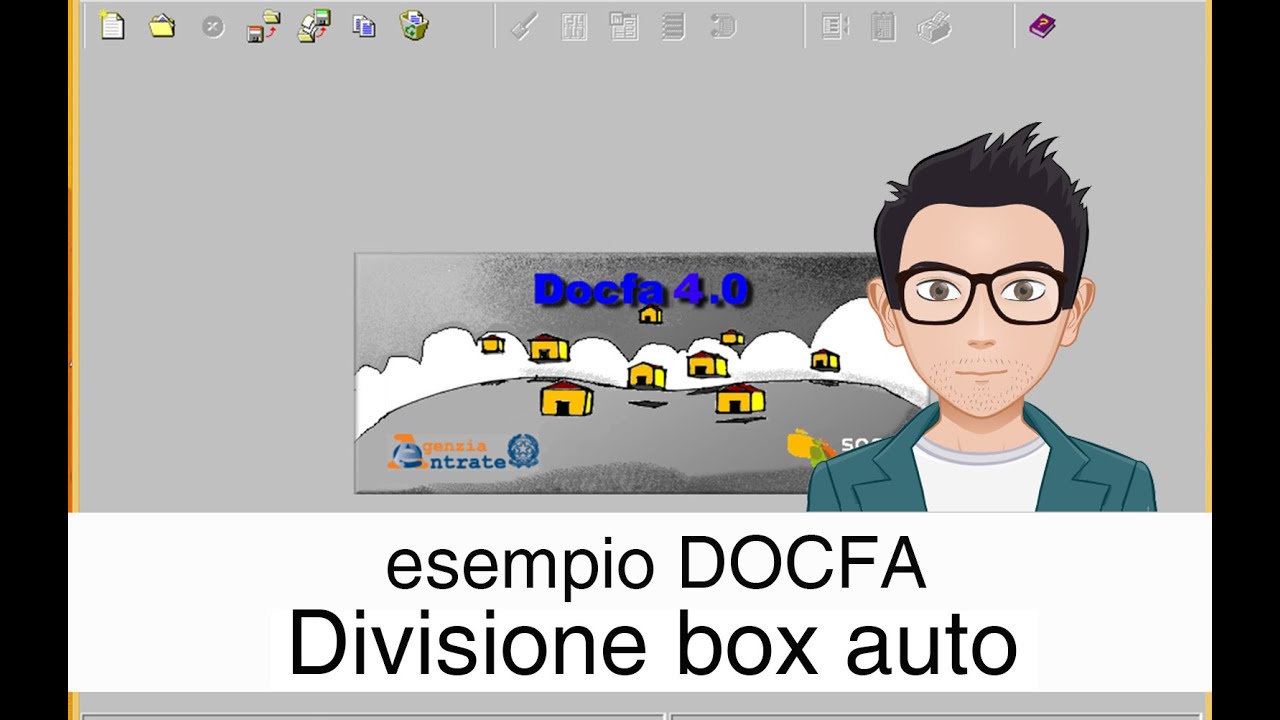Click the greyed-out round close document icon
This screenshot has width=1280, height=720.
coord(213,27)
